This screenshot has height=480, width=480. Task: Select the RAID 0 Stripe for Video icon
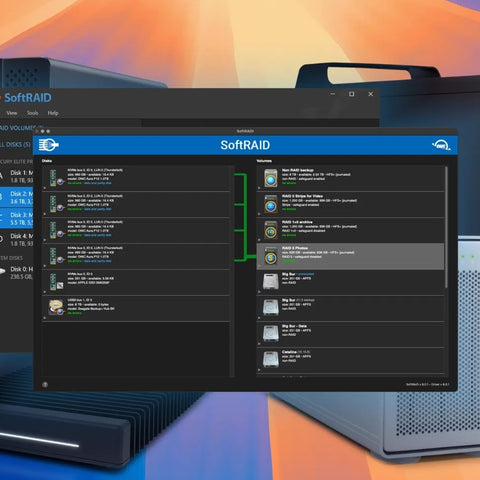(x=271, y=204)
